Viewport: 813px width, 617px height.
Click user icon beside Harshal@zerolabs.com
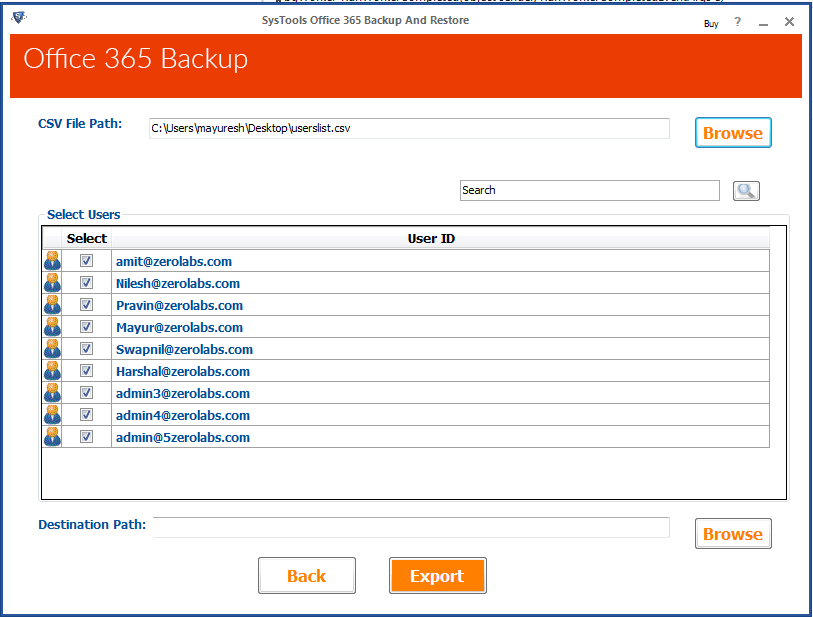tap(52, 371)
